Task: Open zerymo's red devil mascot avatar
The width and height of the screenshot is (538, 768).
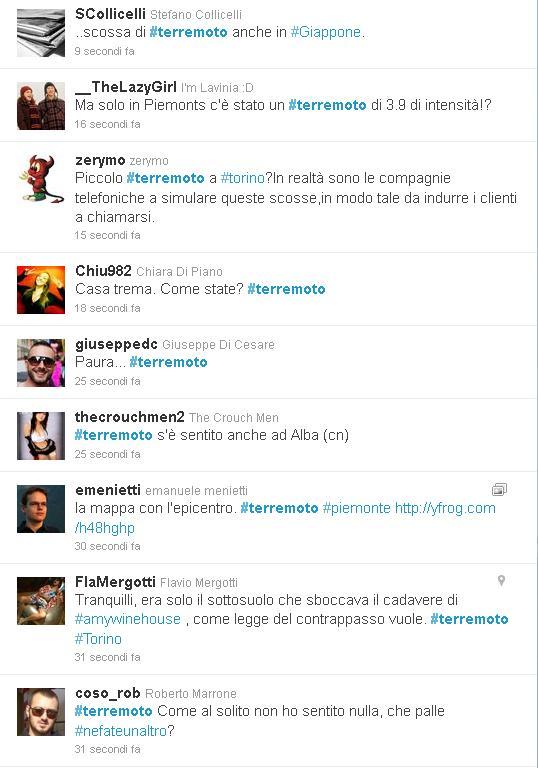Action: pyautogui.click(x=41, y=179)
